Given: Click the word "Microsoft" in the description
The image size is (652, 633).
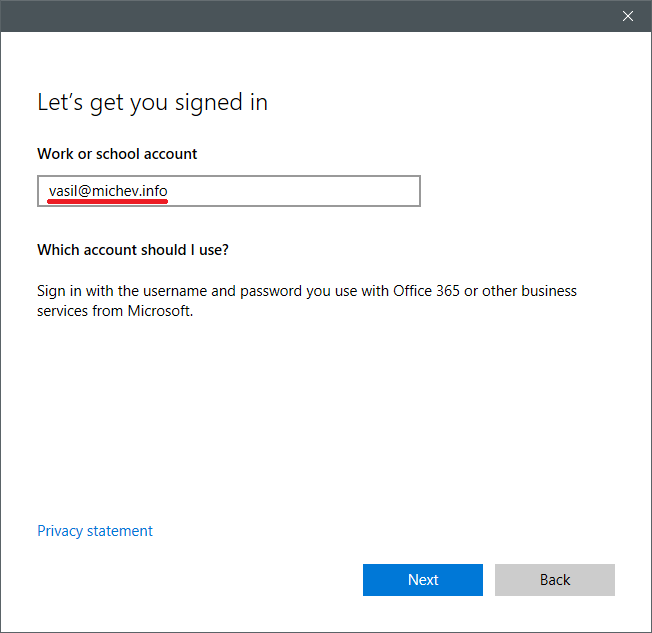Looking at the screenshot, I should [x=157, y=311].
